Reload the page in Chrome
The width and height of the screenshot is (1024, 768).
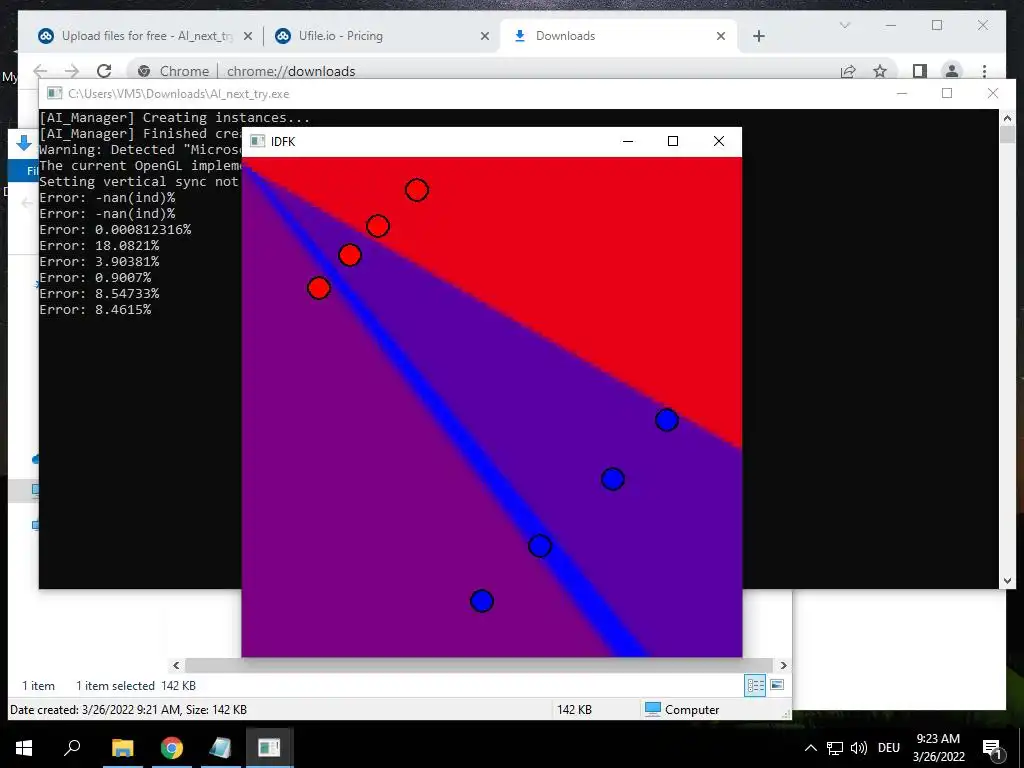[x=104, y=71]
